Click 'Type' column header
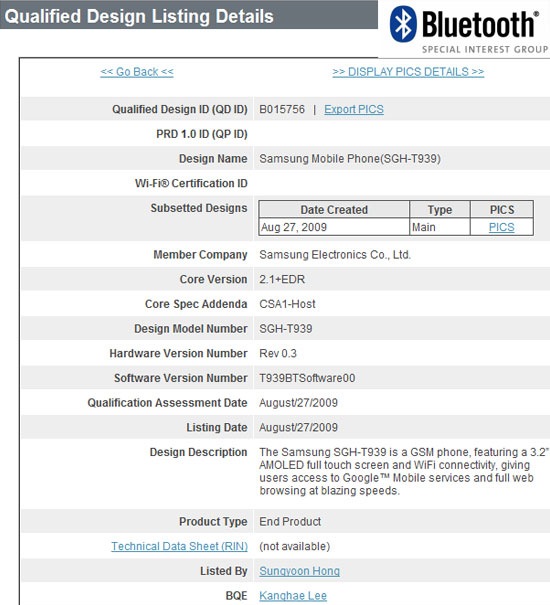Viewport: 550px width, 605px height. (440, 210)
